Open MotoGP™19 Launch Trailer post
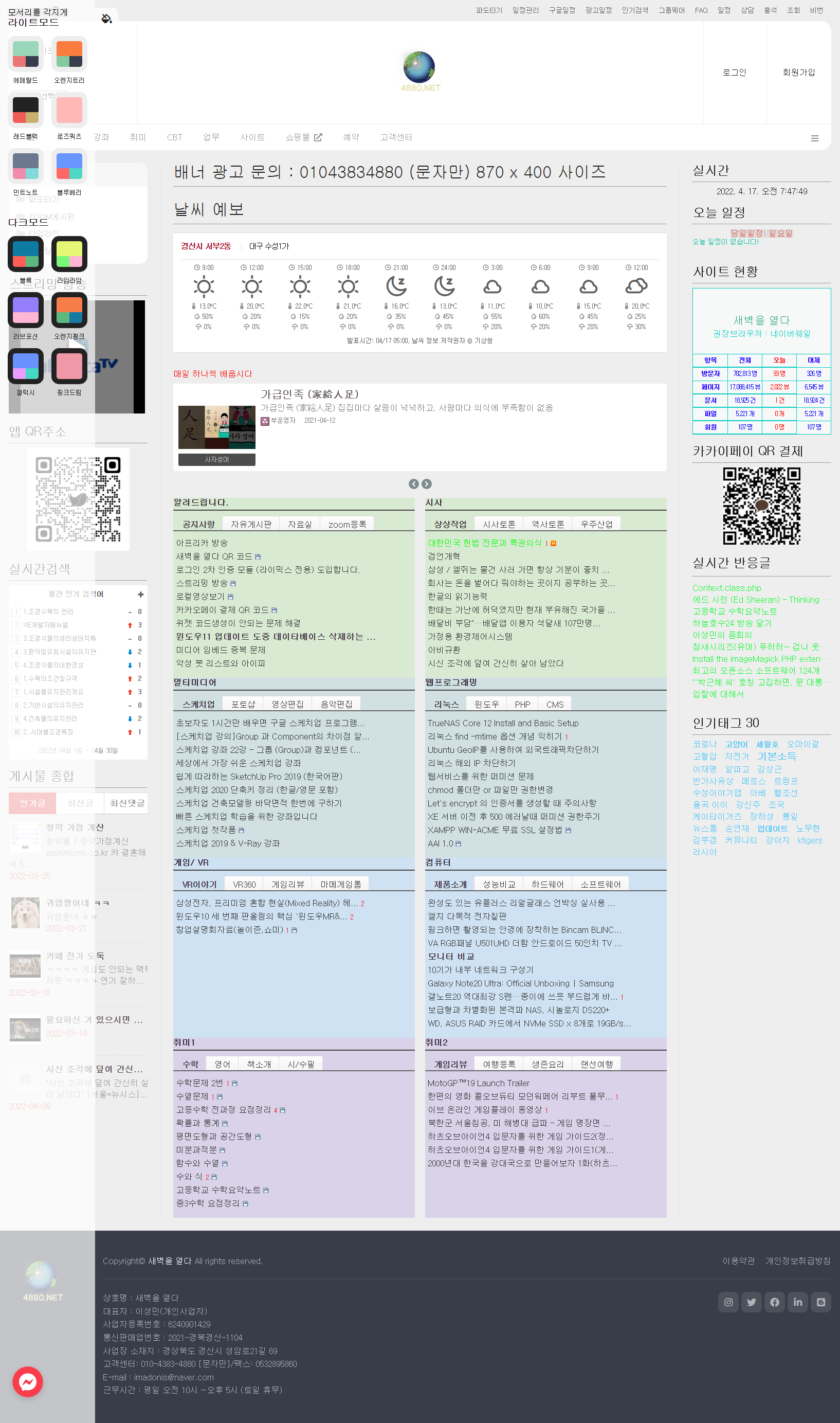The width and height of the screenshot is (840, 1423). [x=478, y=1083]
